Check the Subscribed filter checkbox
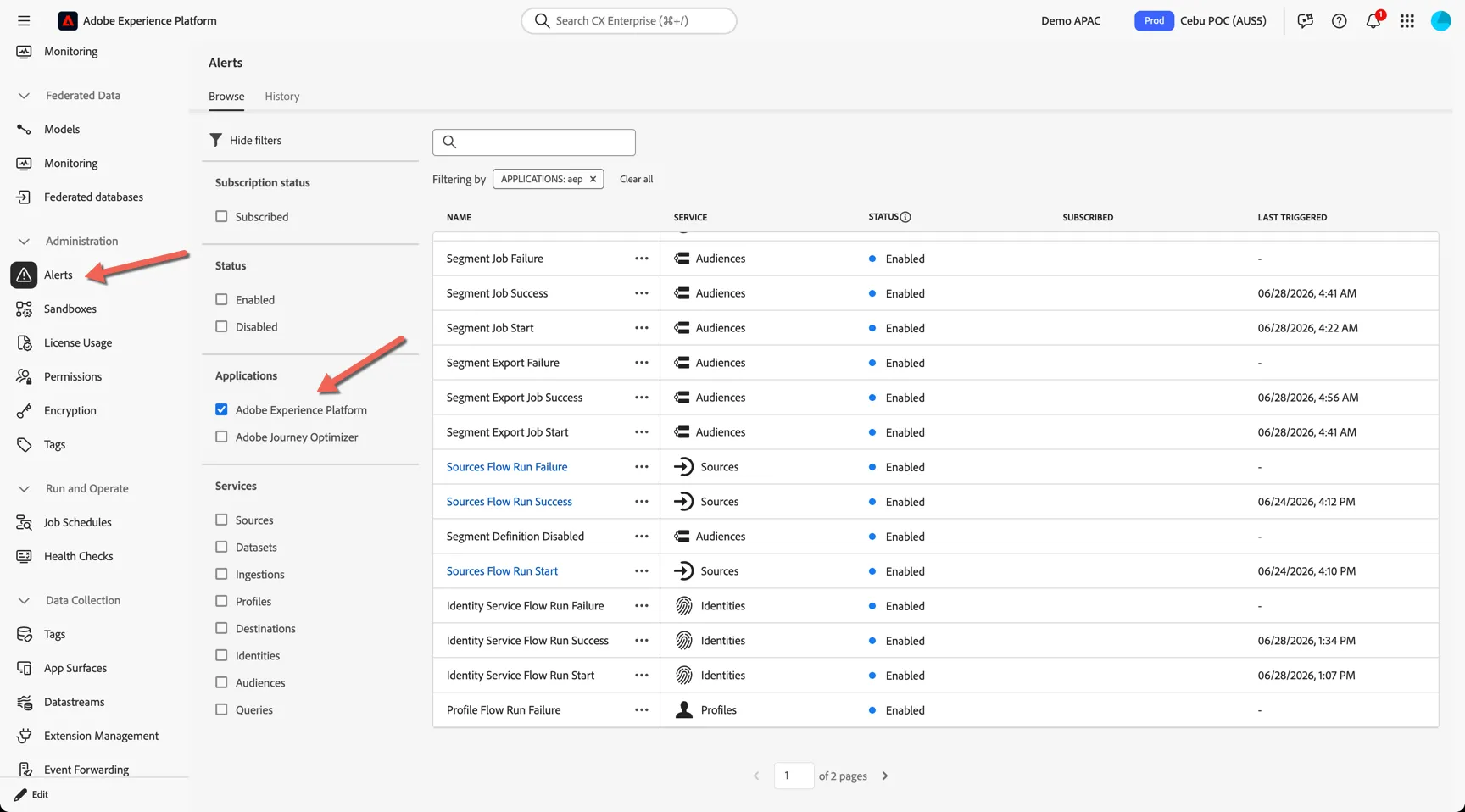This screenshot has height=812, width=1465. pyautogui.click(x=221, y=216)
